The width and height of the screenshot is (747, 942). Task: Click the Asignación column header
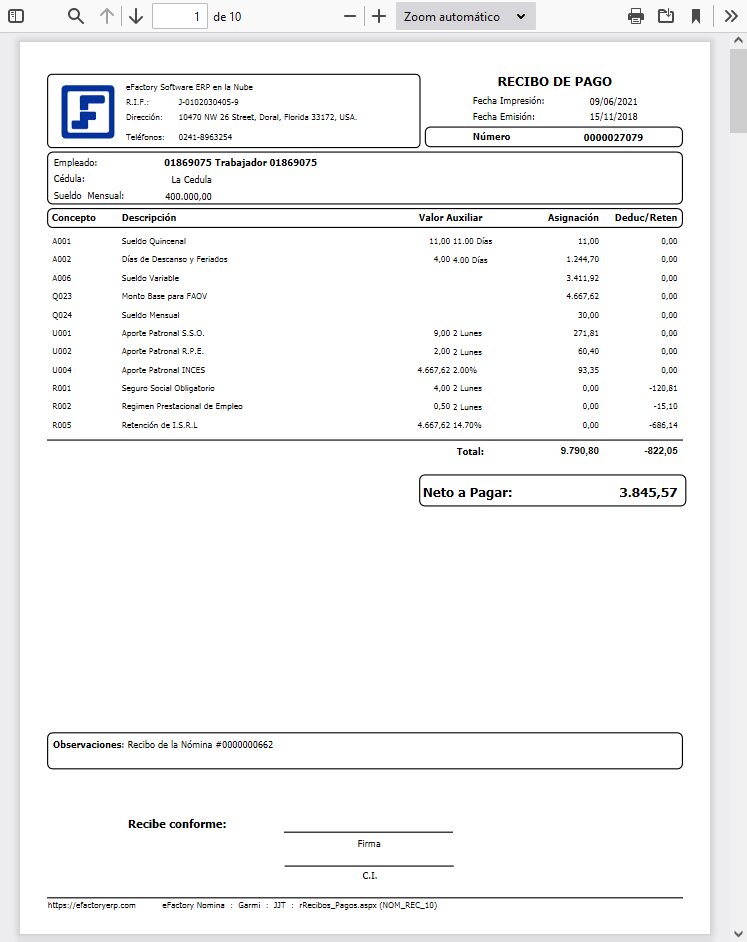click(573, 217)
